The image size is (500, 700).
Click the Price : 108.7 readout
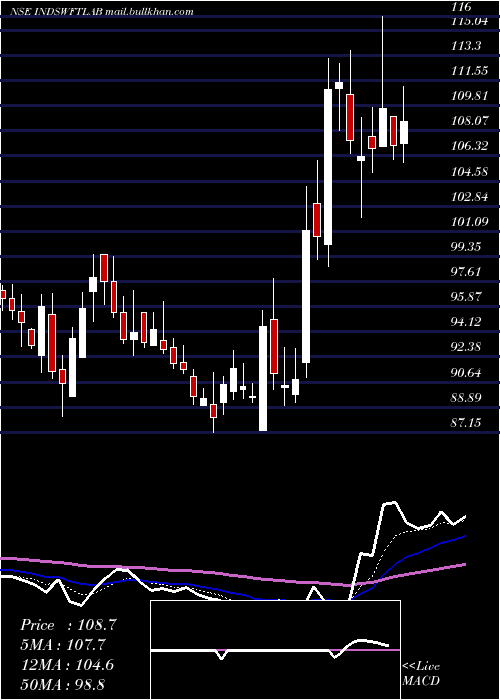pyautogui.click(x=68, y=625)
